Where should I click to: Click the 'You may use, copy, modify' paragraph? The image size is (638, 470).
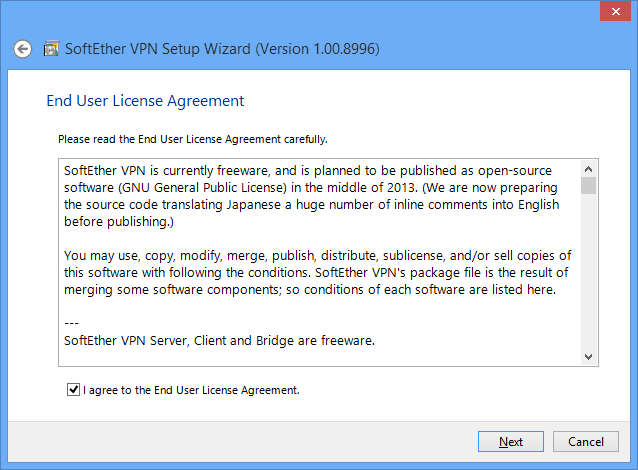(x=317, y=273)
